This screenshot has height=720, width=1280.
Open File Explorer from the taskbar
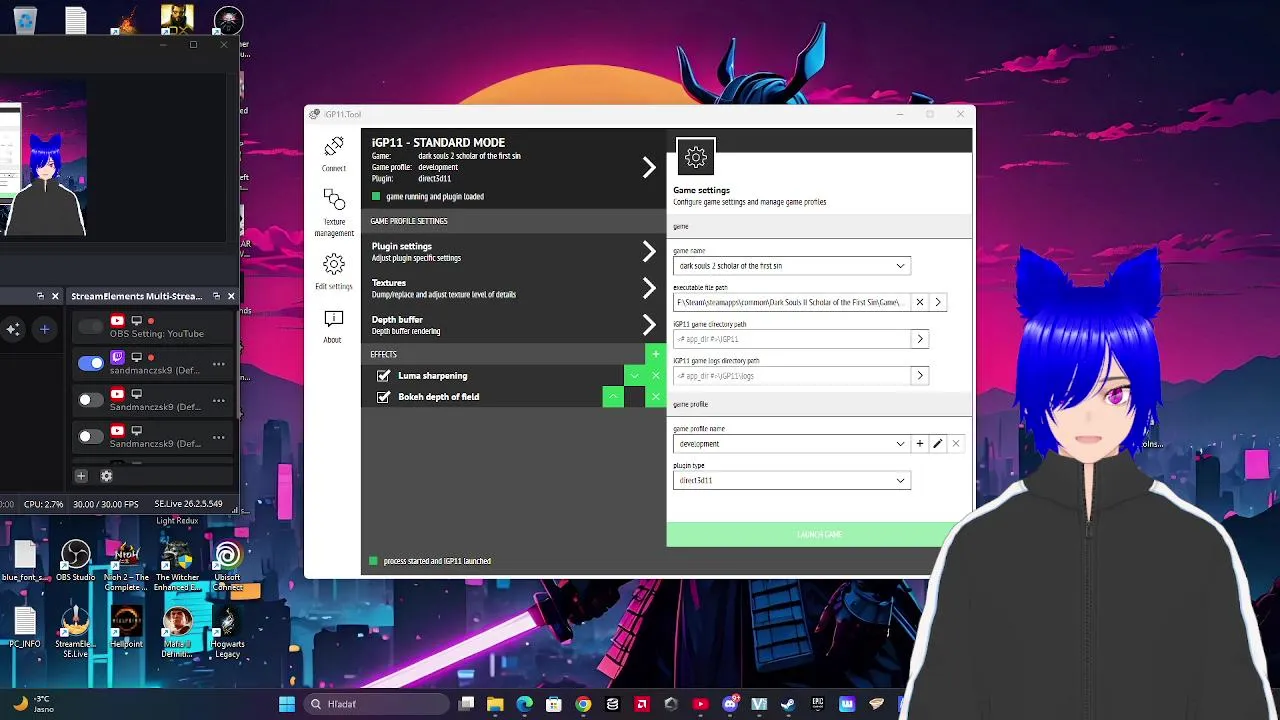tap(495, 704)
